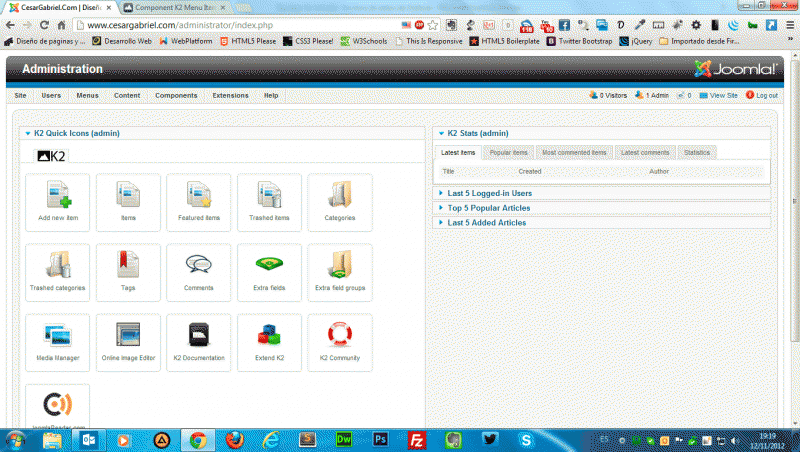
Task: Open the Chrome menu icon
Action: click(790, 25)
